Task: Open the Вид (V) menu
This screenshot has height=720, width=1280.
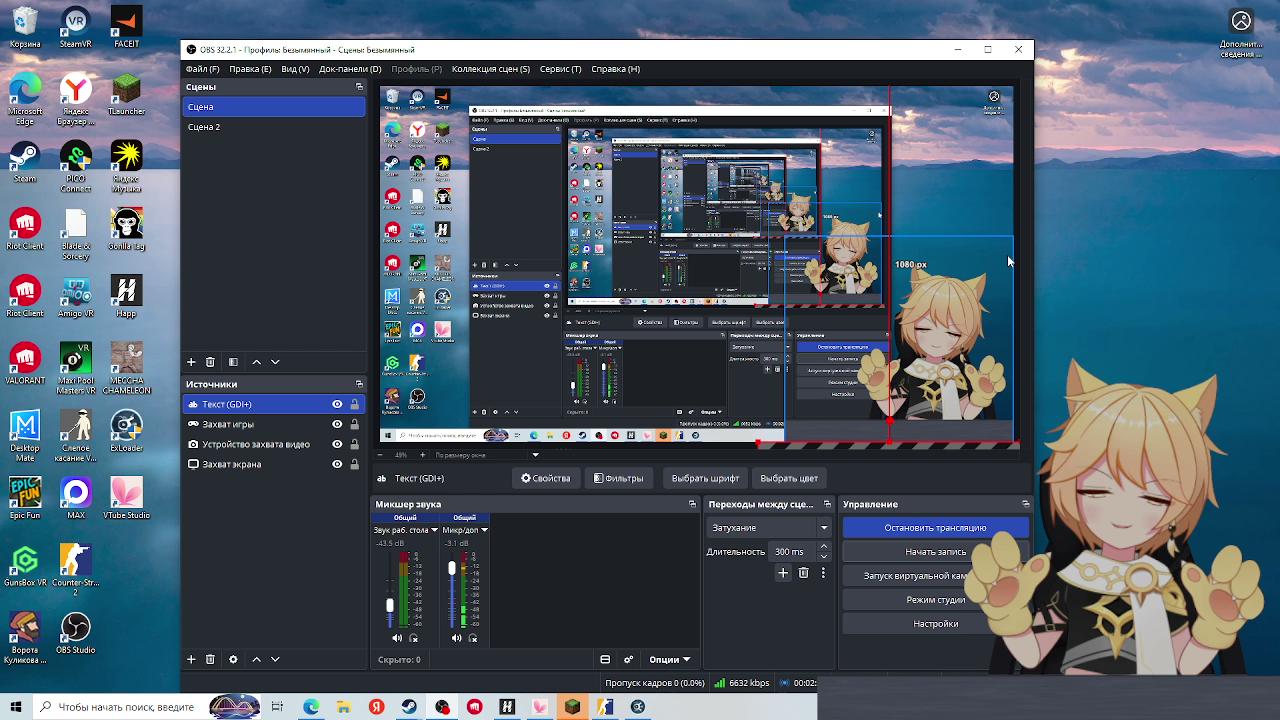Action: [295, 69]
